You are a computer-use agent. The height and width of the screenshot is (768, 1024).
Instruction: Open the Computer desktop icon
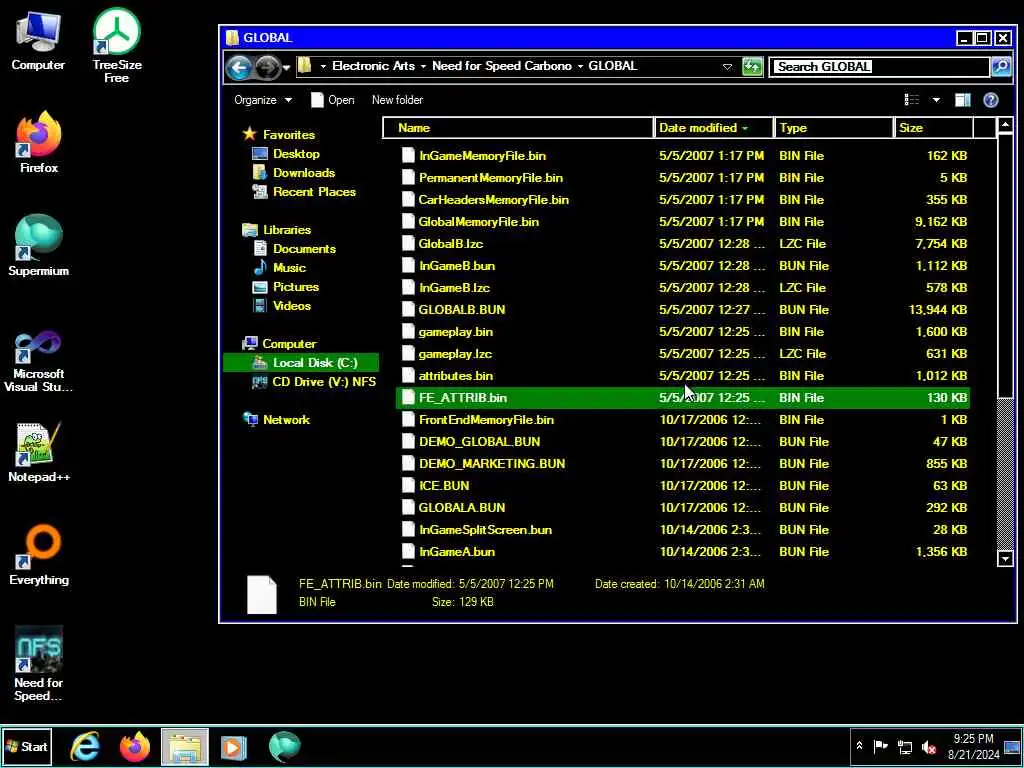point(38,40)
